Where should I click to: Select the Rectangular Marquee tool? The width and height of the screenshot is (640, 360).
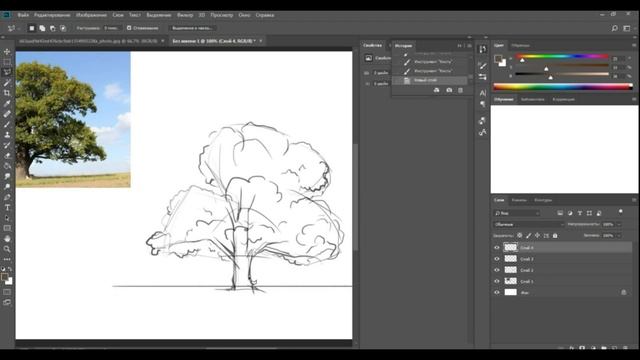pyautogui.click(x=7, y=62)
